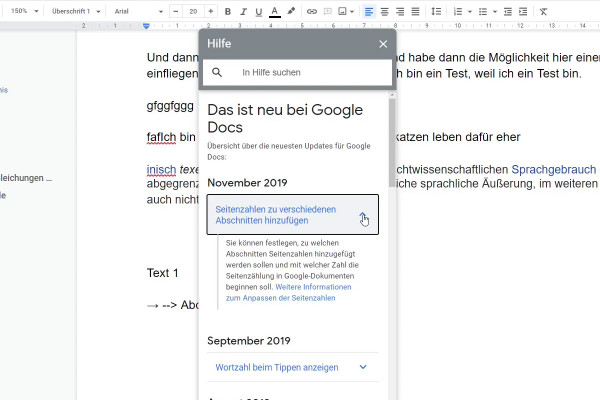Click Das ist neu bei Google Docs title
Viewport: 600px width, 400px height.
click(285, 118)
